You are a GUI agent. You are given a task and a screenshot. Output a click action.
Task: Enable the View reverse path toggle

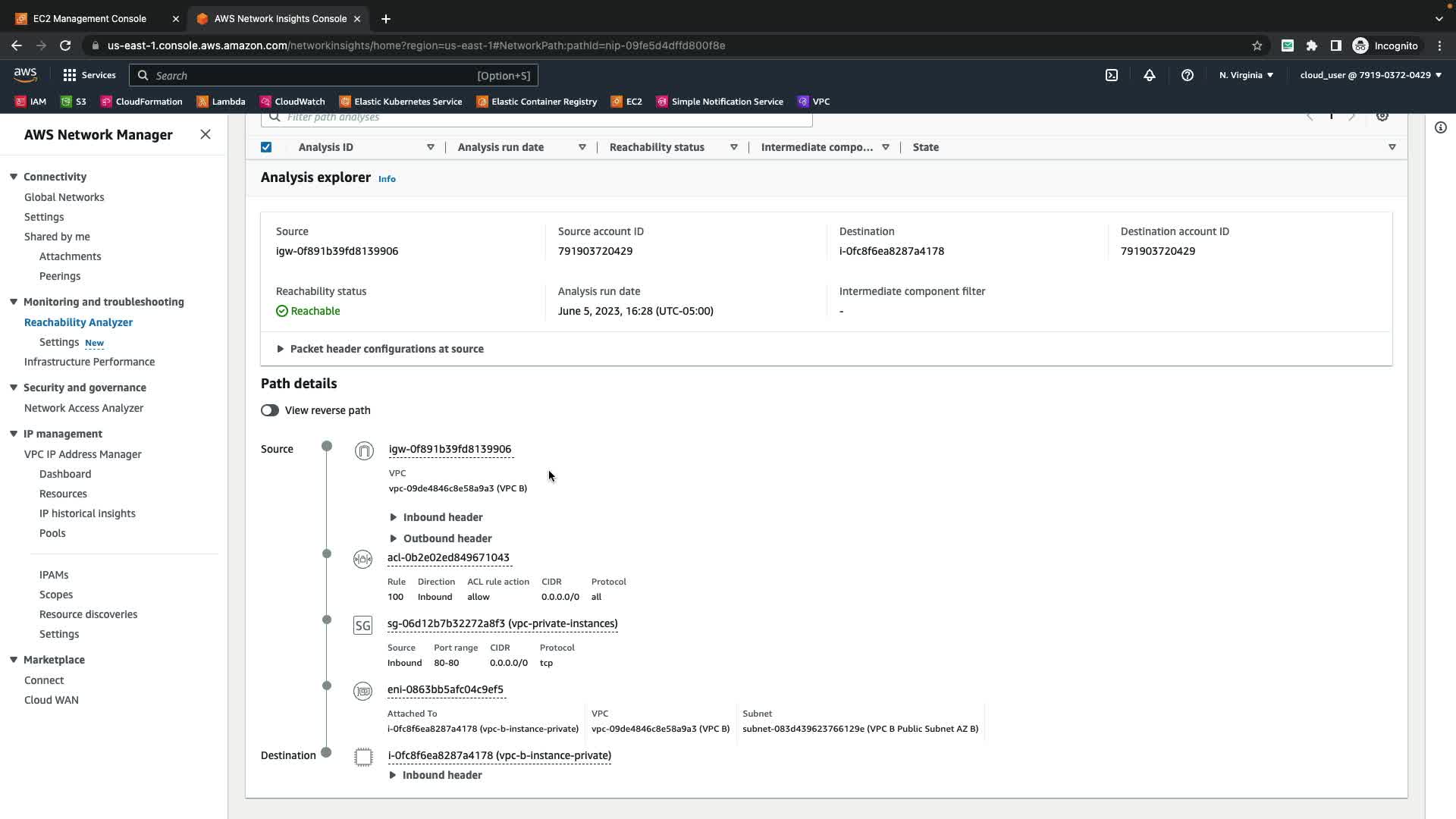click(269, 410)
